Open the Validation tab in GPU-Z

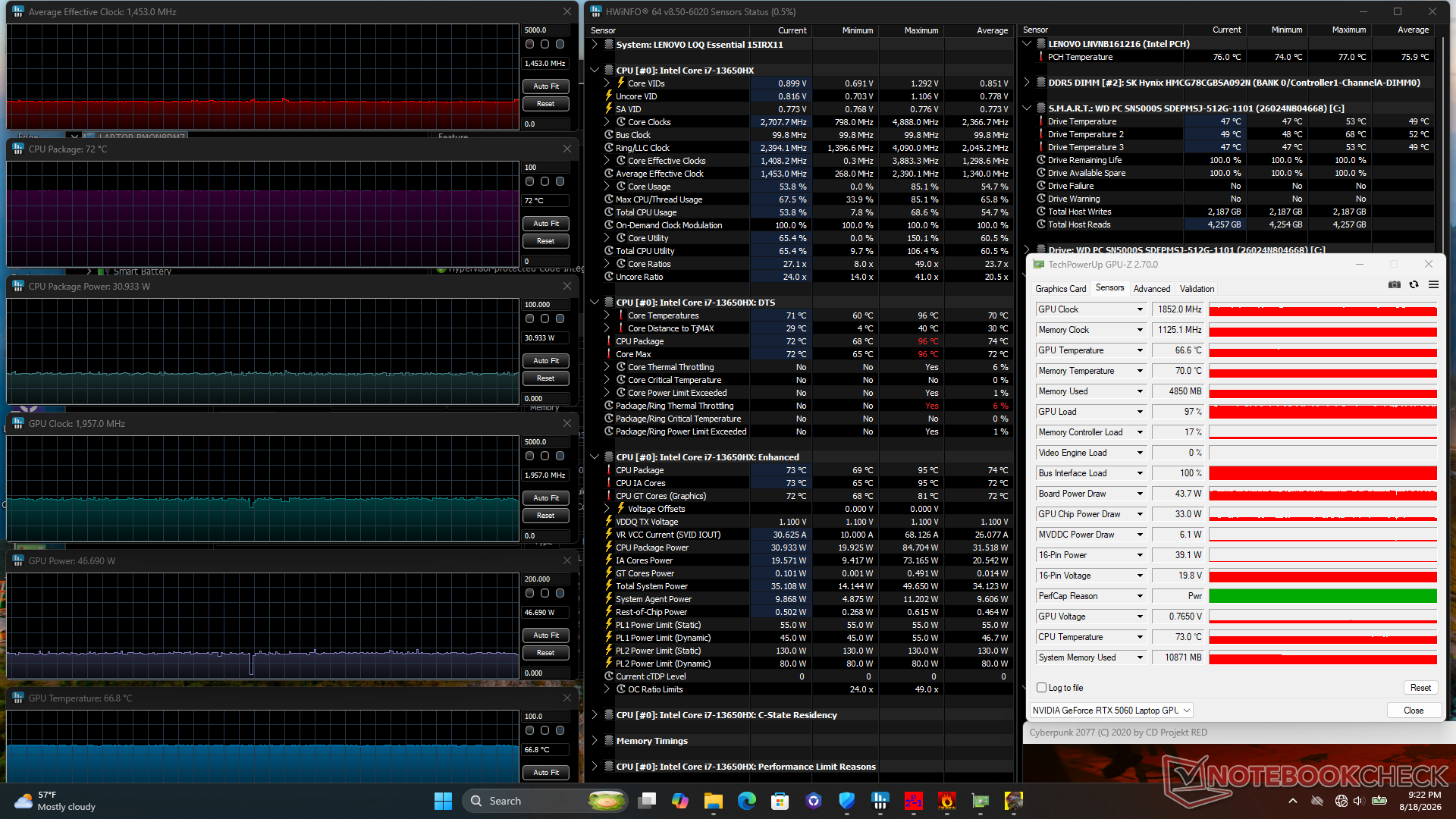[x=1197, y=289]
